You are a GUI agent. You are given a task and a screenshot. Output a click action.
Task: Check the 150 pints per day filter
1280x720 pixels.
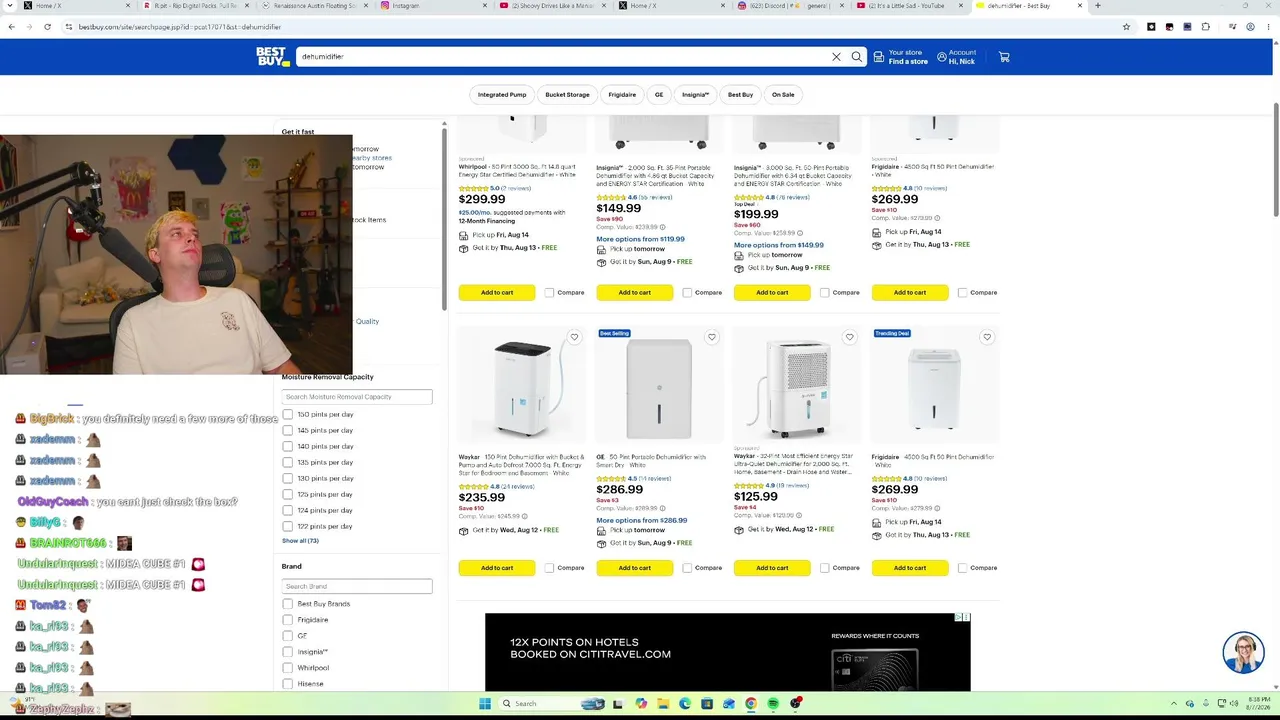(x=288, y=414)
